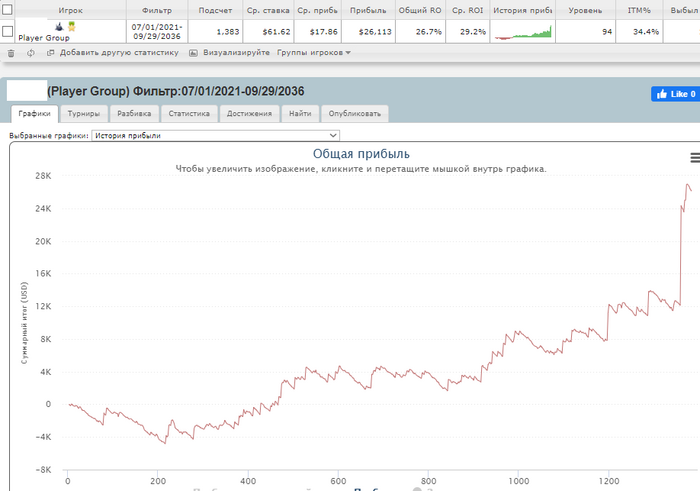Go to the Достижения tab
The image size is (700, 491).
249,113
